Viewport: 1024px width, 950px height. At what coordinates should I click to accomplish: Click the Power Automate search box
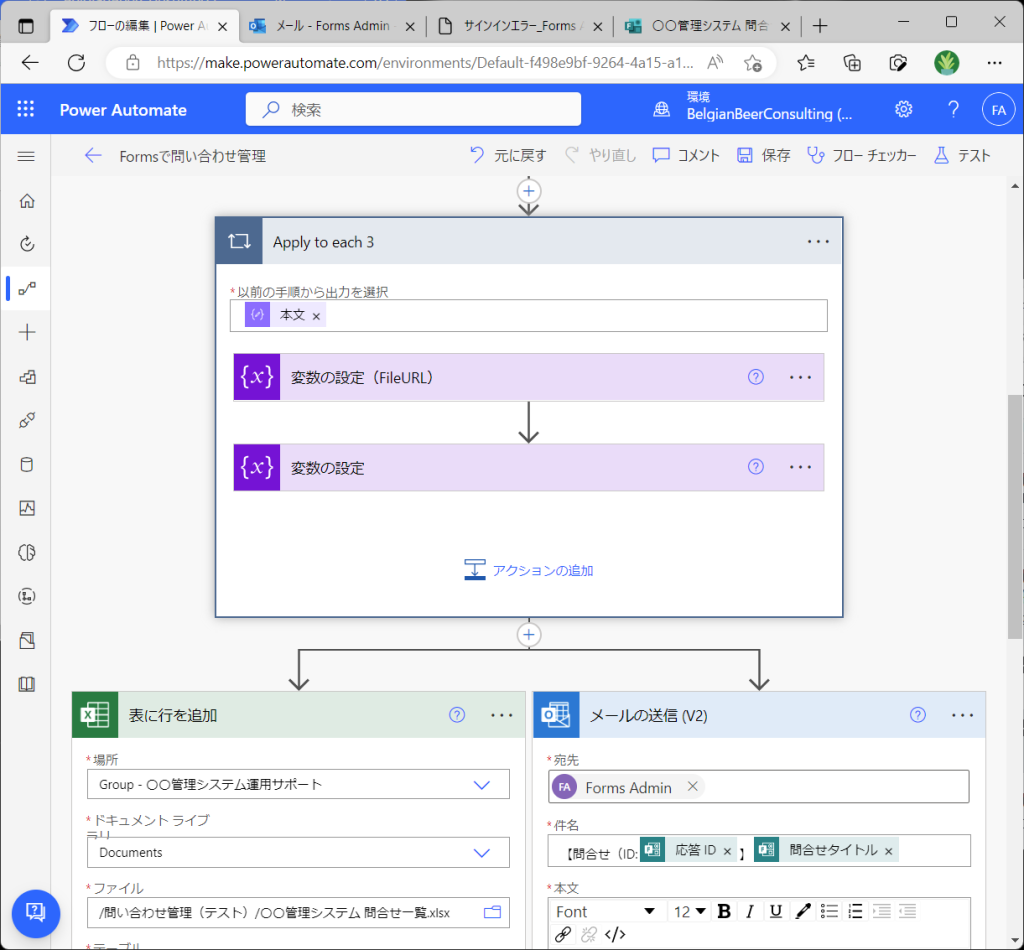pos(413,109)
